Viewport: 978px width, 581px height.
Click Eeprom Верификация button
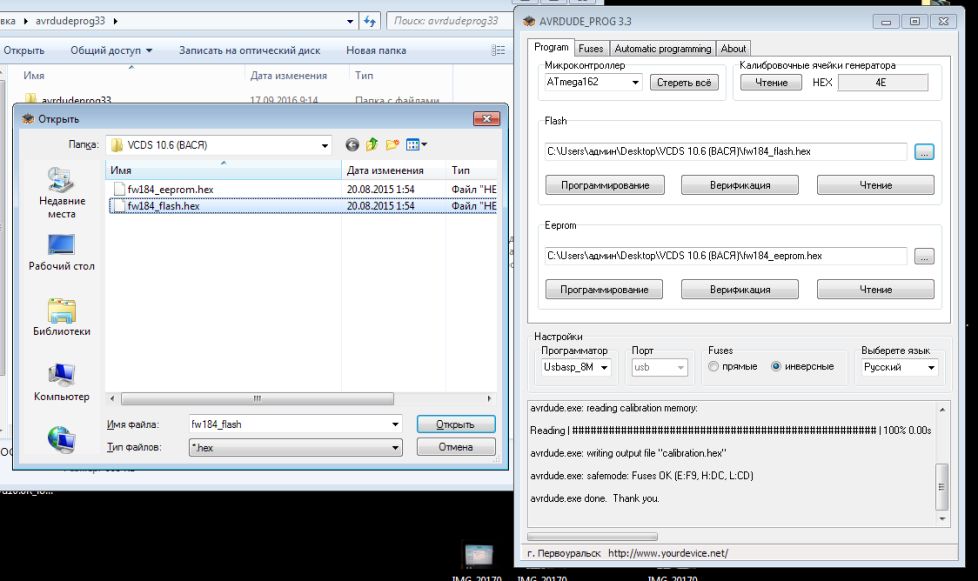[x=740, y=289]
